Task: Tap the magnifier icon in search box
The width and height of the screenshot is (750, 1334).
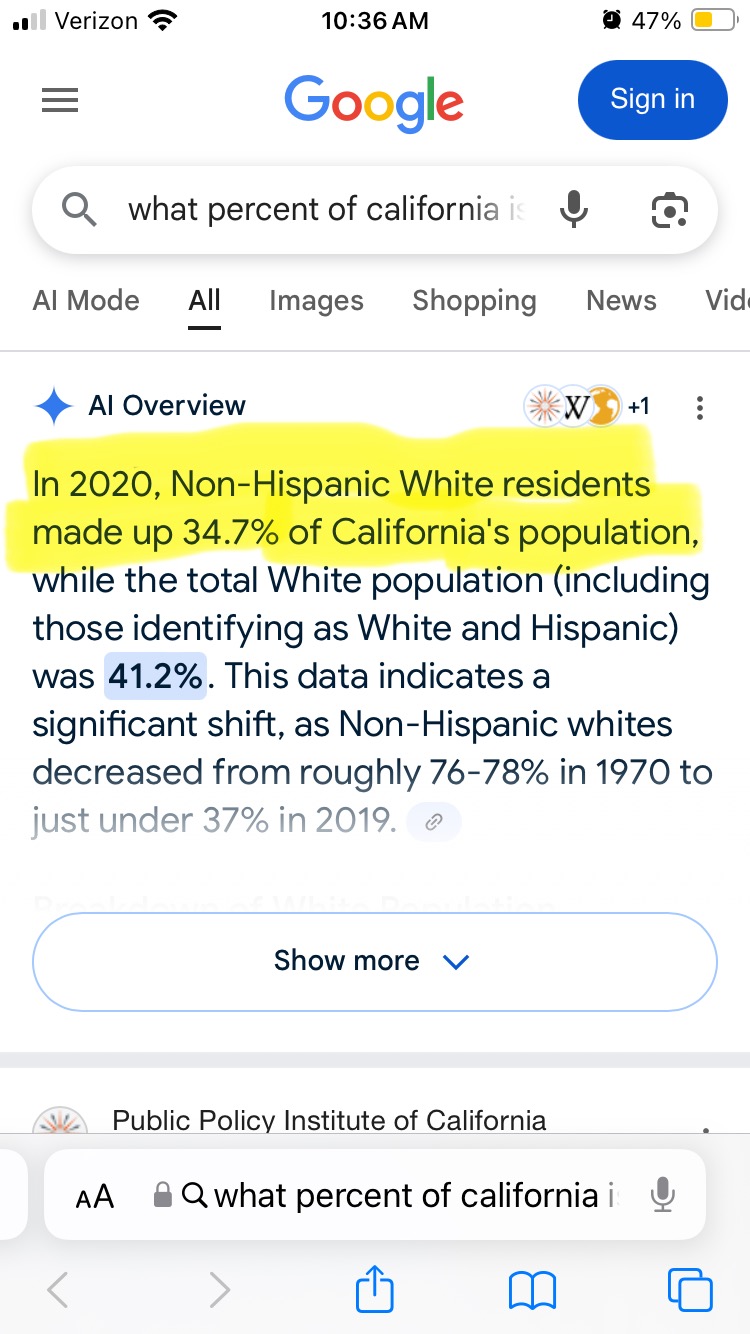Action: tap(79, 210)
